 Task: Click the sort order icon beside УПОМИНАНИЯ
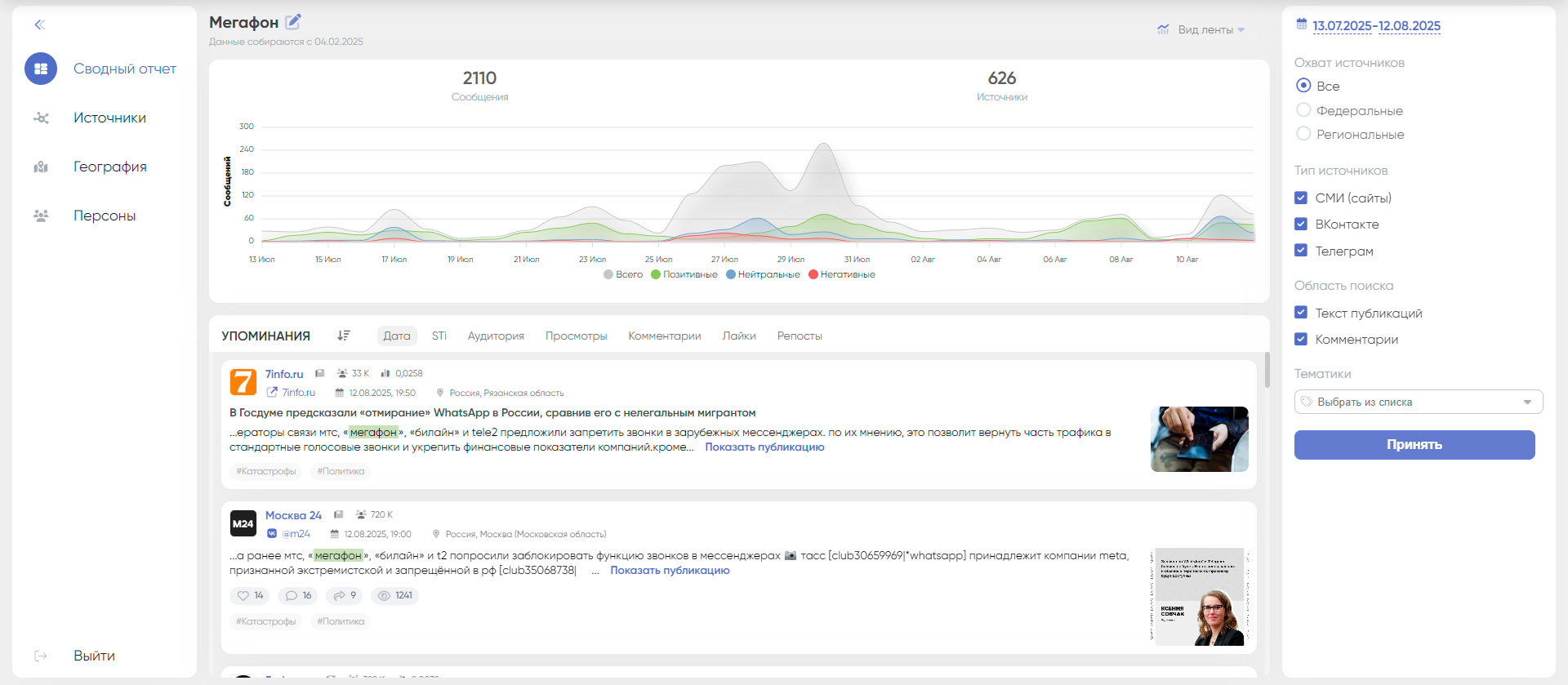(344, 336)
